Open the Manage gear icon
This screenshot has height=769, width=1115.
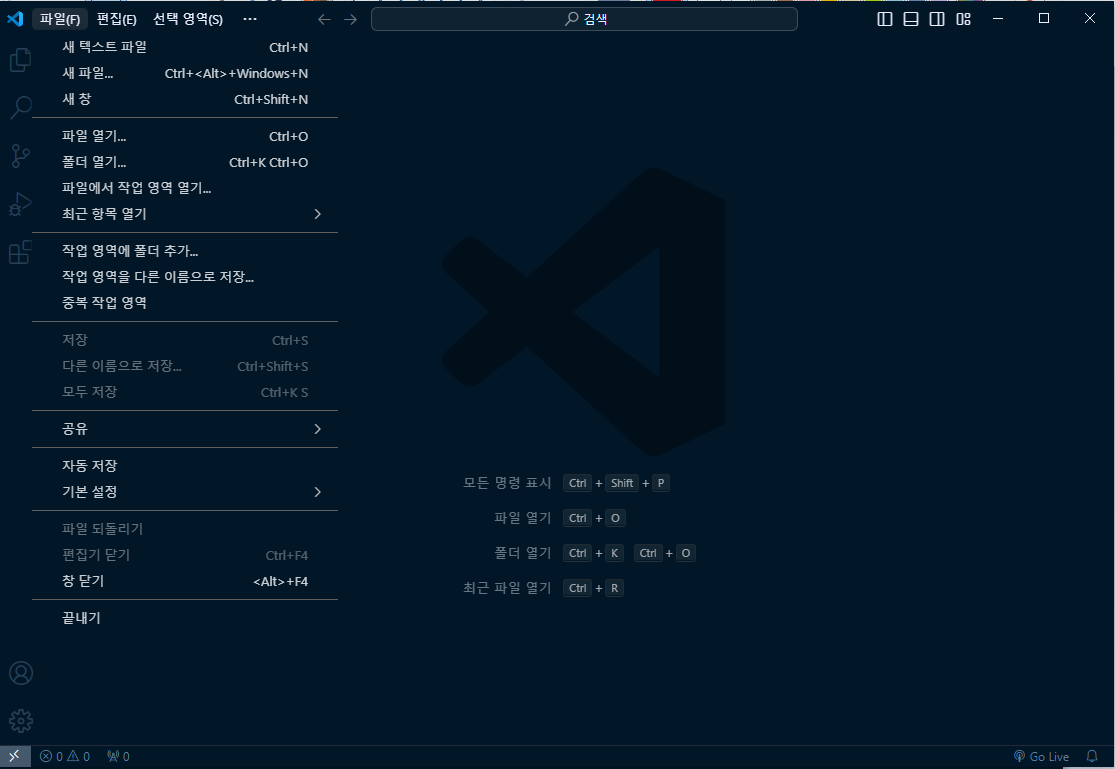pos(21,721)
